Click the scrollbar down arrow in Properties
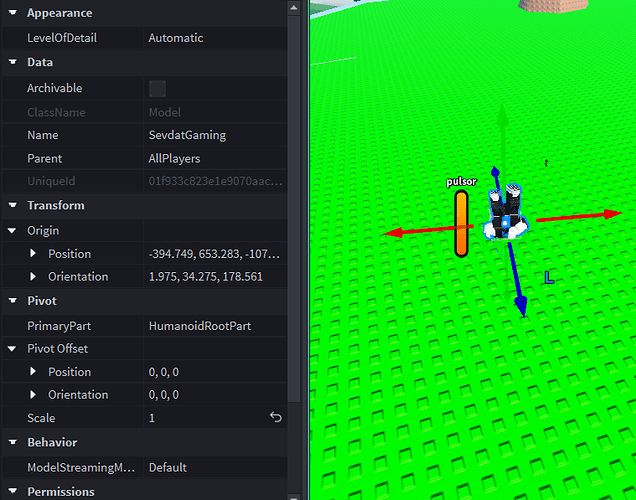Image resolution: width=636 pixels, height=500 pixels. point(294,497)
